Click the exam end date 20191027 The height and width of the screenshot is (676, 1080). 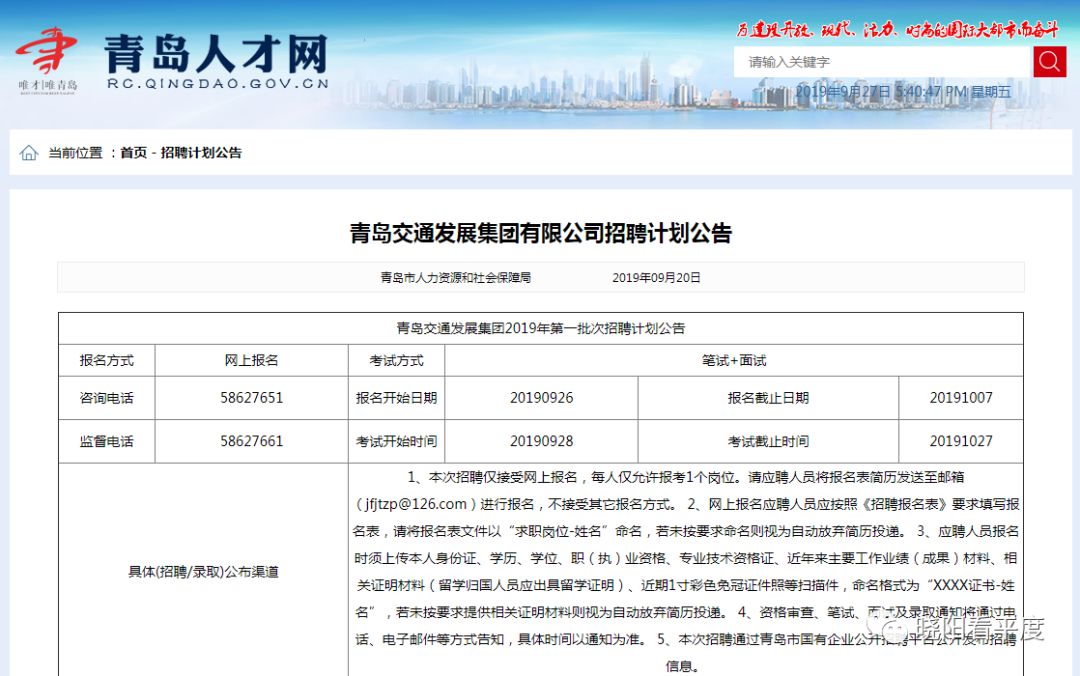click(x=961, y=442)
